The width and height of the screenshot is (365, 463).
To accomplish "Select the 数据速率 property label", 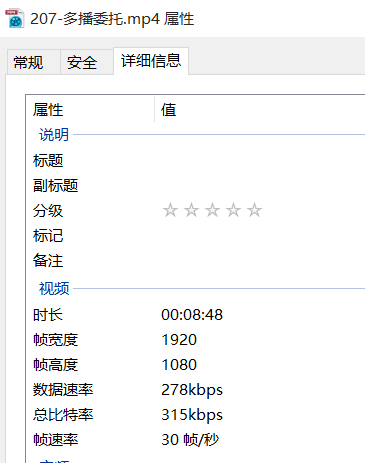I will [x=63, y=390].
